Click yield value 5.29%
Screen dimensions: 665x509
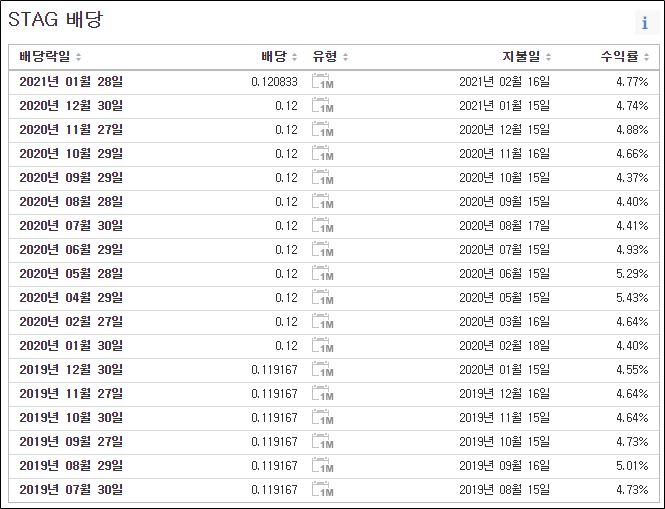coord(632,273)
